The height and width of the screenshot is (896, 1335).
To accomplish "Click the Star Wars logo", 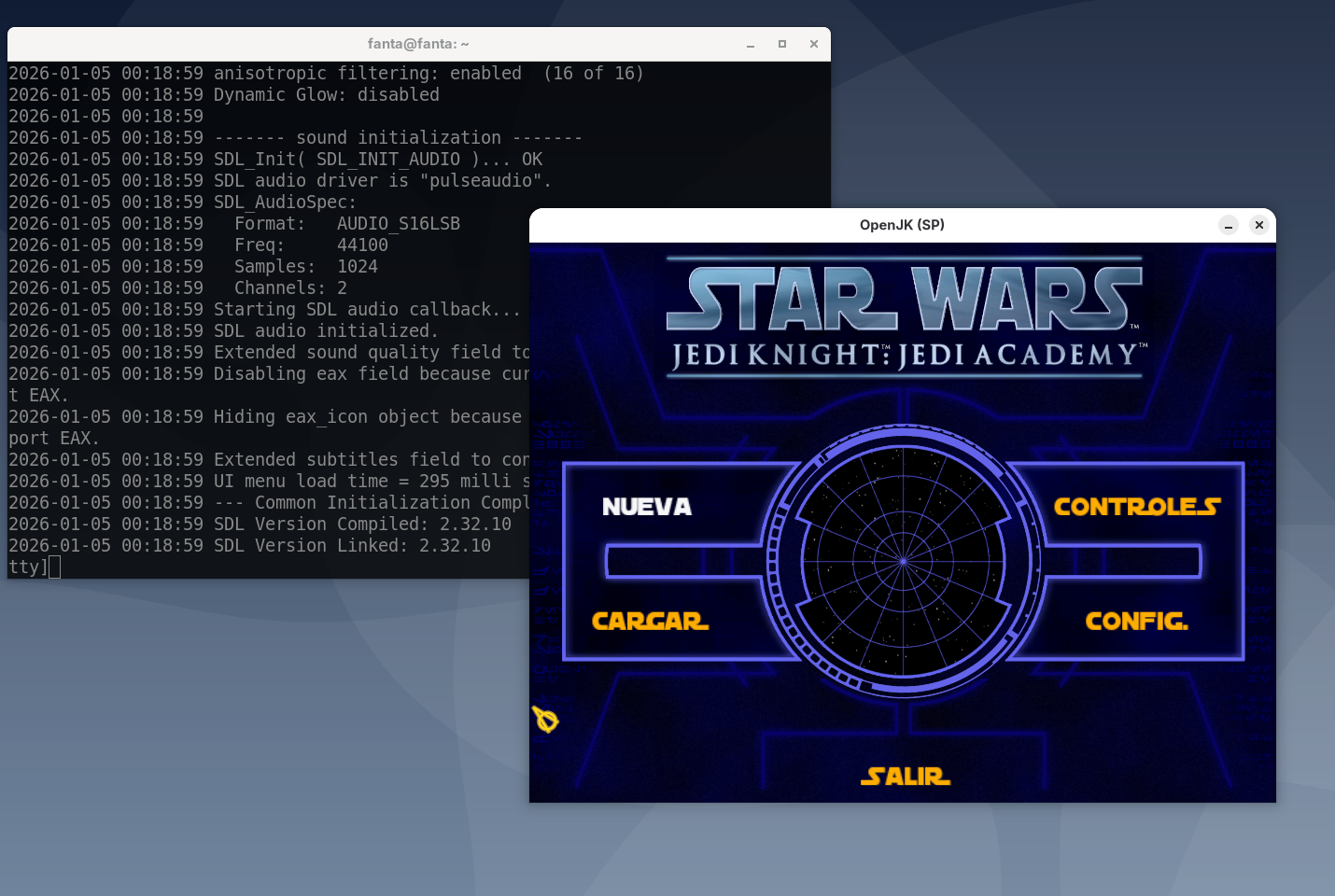I will 904,299.
